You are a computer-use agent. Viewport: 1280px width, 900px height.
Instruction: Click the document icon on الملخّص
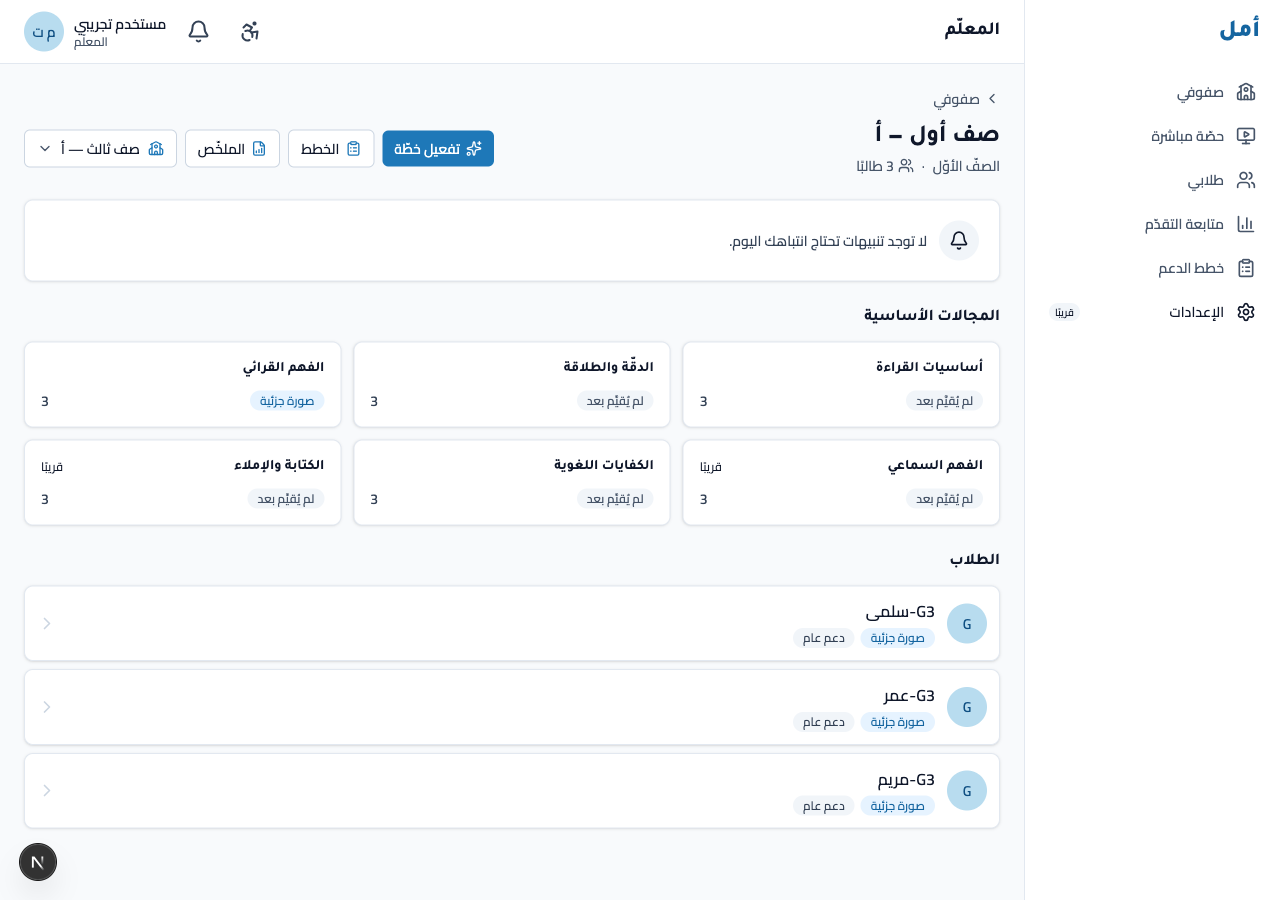point(259,148)
